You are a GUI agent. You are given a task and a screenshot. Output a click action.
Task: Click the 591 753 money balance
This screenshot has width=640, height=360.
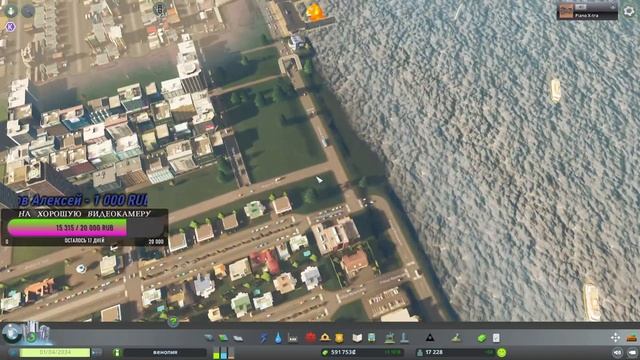[343, 352]
